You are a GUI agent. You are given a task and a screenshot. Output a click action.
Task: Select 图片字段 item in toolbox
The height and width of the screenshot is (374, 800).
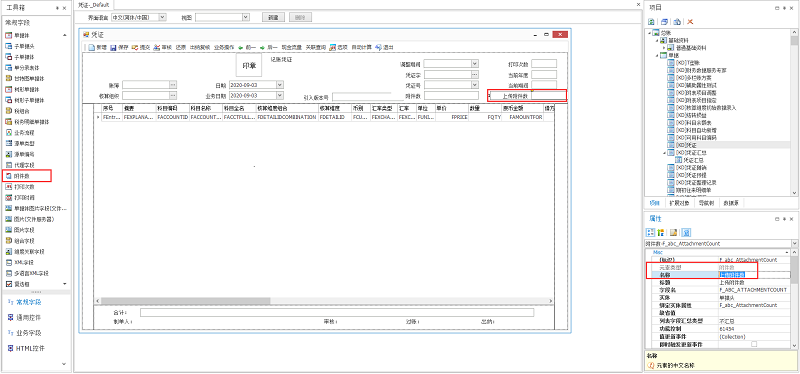pyautogui.click(x=19, y=230)
